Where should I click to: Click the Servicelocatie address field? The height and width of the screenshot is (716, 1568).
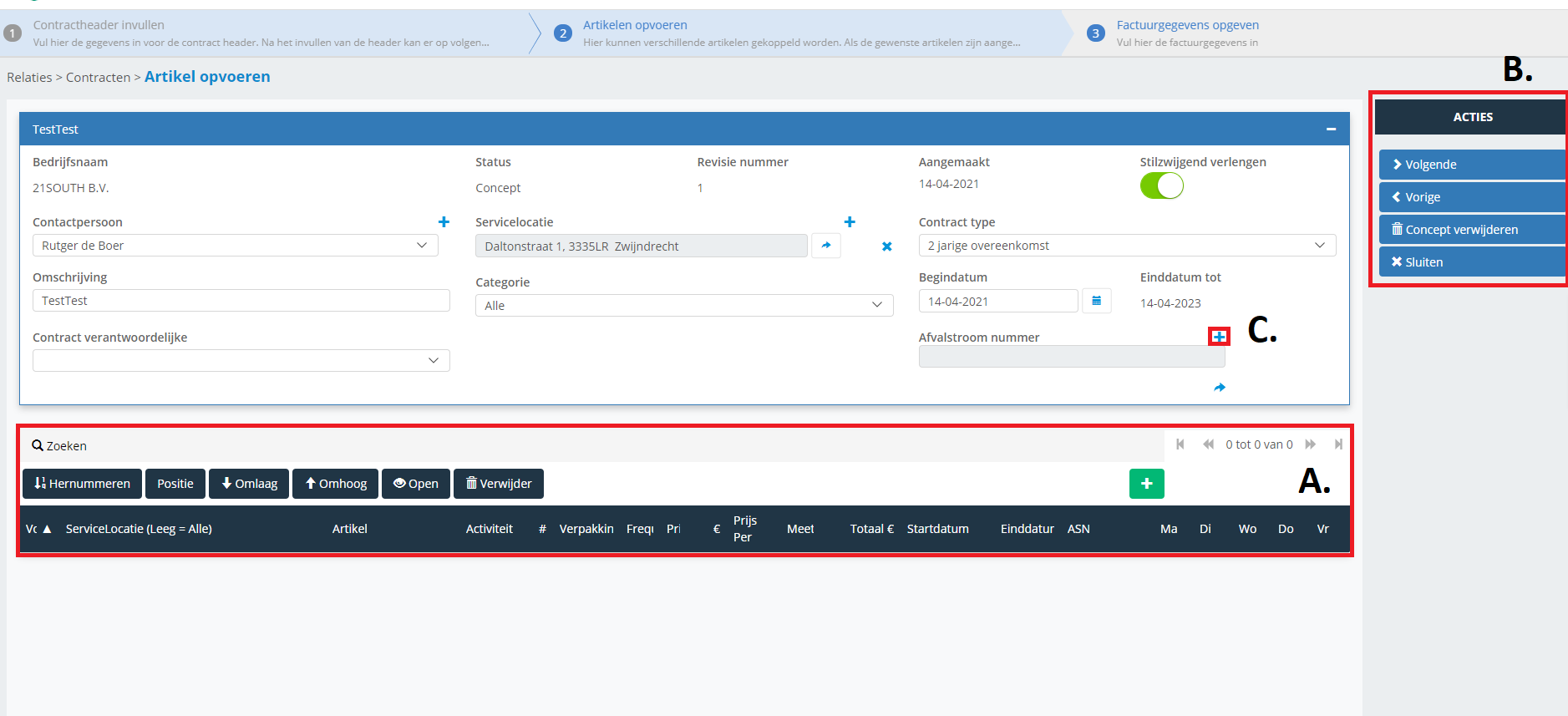point(642,246)
